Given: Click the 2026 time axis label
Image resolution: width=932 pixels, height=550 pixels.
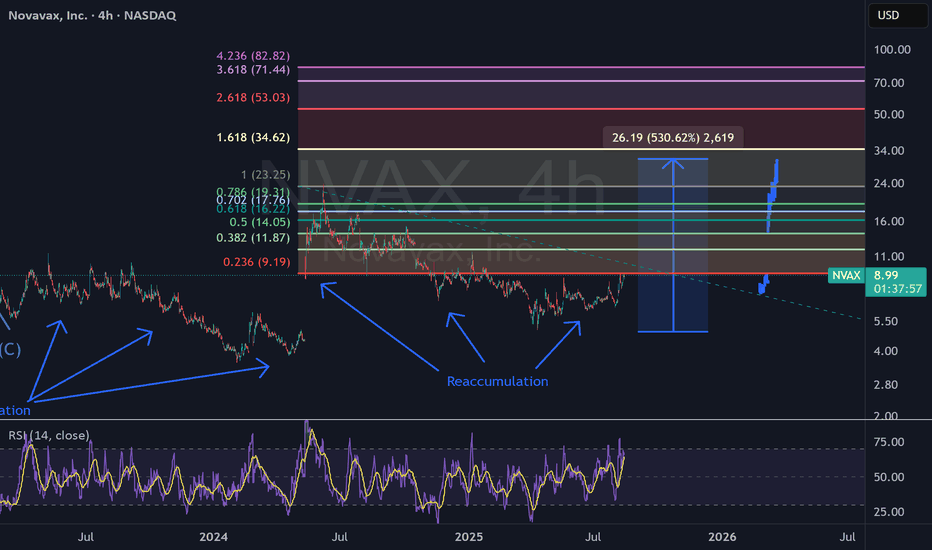Looking at the screenshot, I should click(722, 537).
